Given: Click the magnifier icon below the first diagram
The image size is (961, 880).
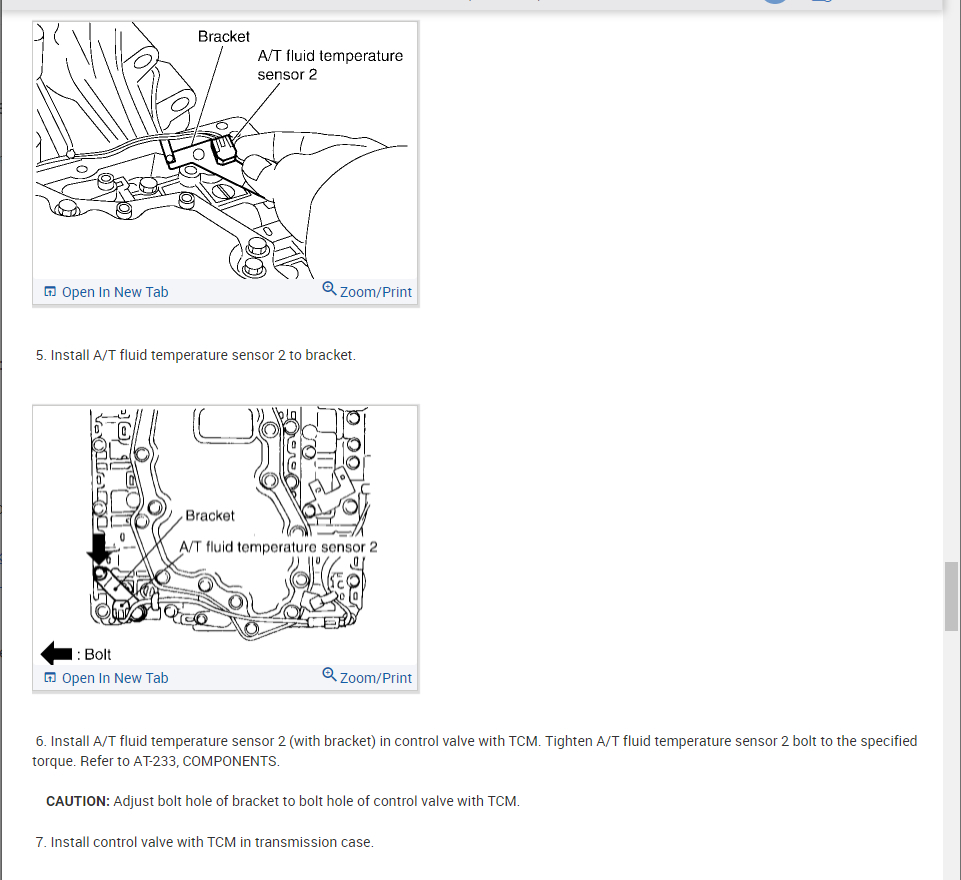Looking at the screenshot, I should tap(329, 288).
